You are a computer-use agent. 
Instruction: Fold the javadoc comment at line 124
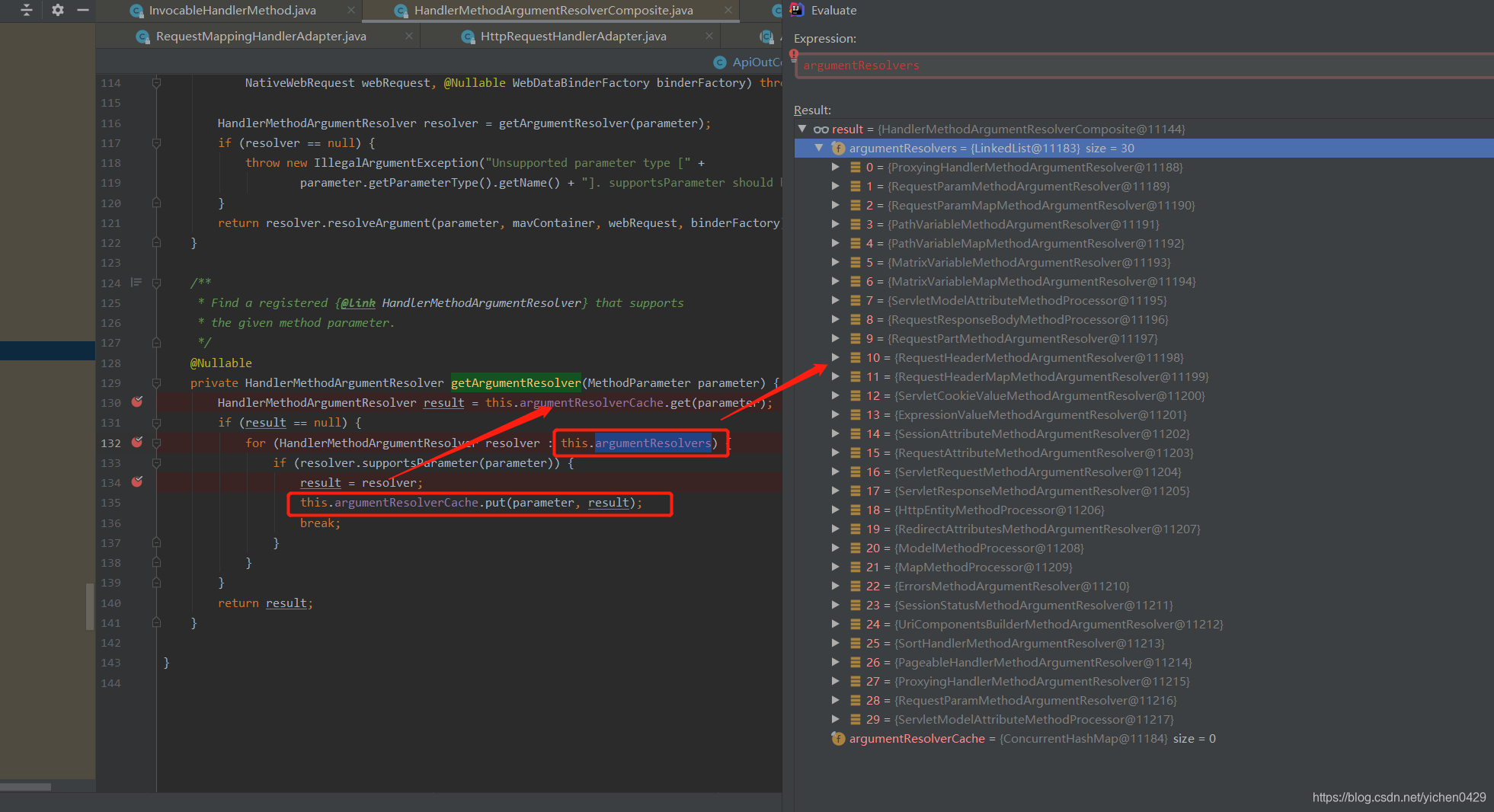156,283
